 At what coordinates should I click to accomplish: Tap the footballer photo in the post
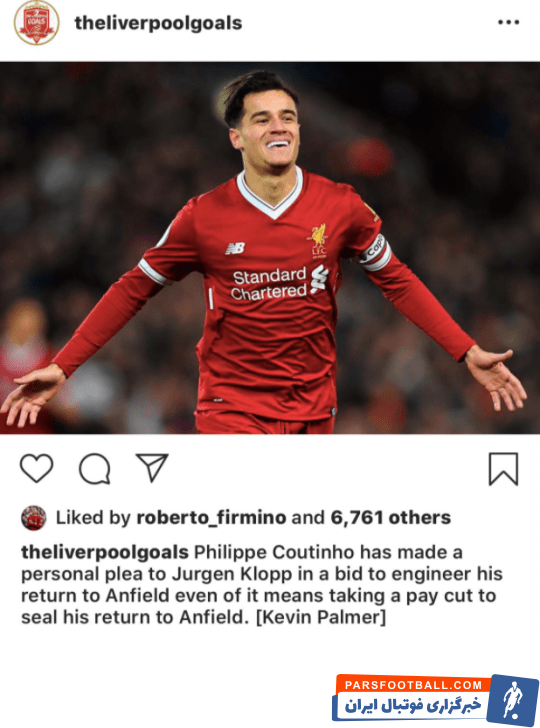pos(270,248)
